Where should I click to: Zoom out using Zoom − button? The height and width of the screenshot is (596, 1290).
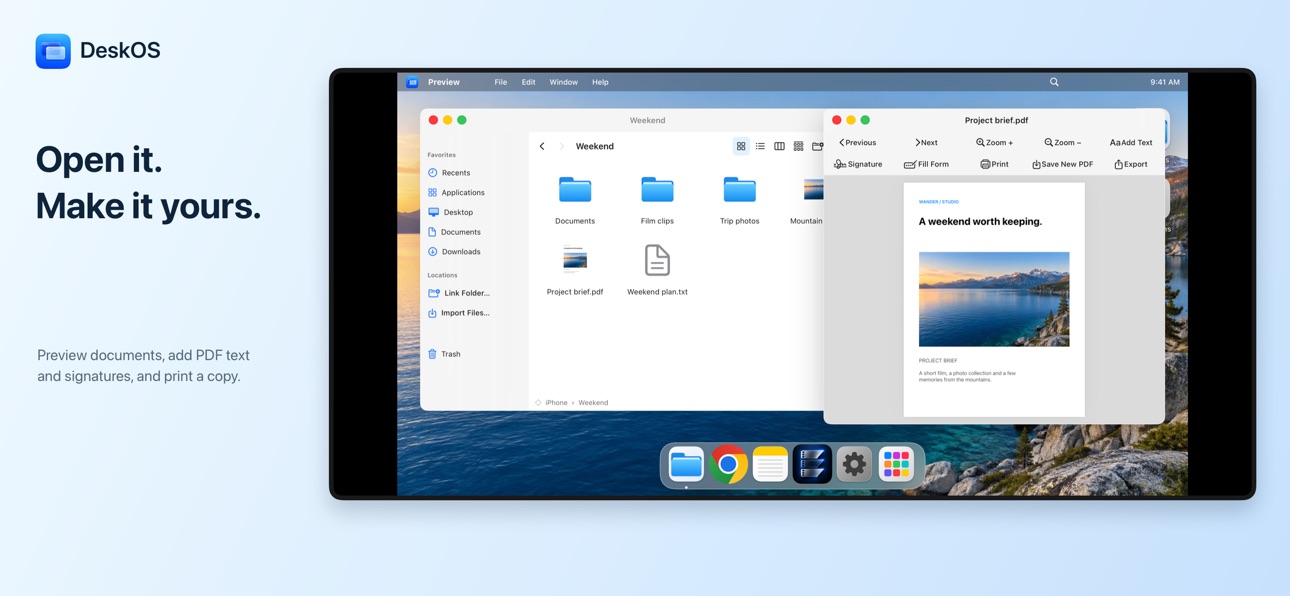(1062, 143)
